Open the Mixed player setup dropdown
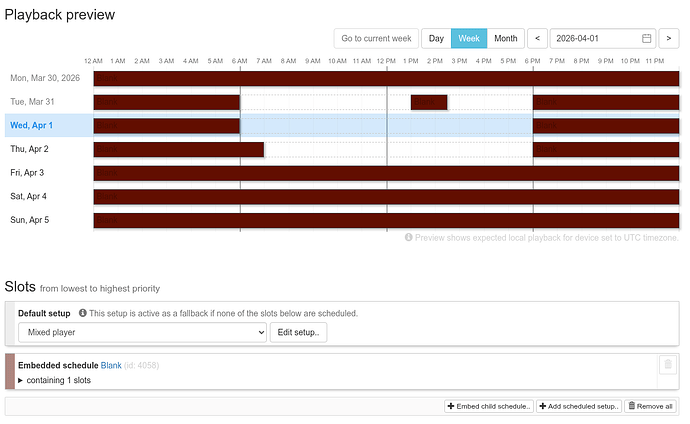 click(141, 332)
